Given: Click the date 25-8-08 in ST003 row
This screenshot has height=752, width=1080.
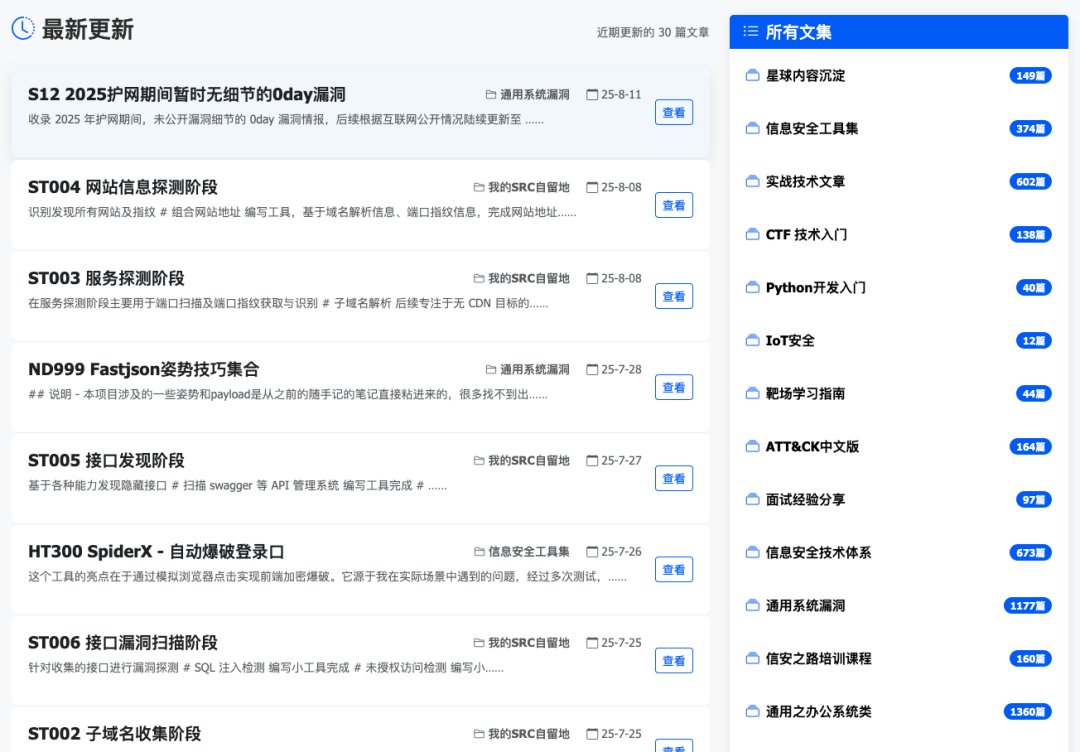Looking at the screenshot, I should (621, 278).
